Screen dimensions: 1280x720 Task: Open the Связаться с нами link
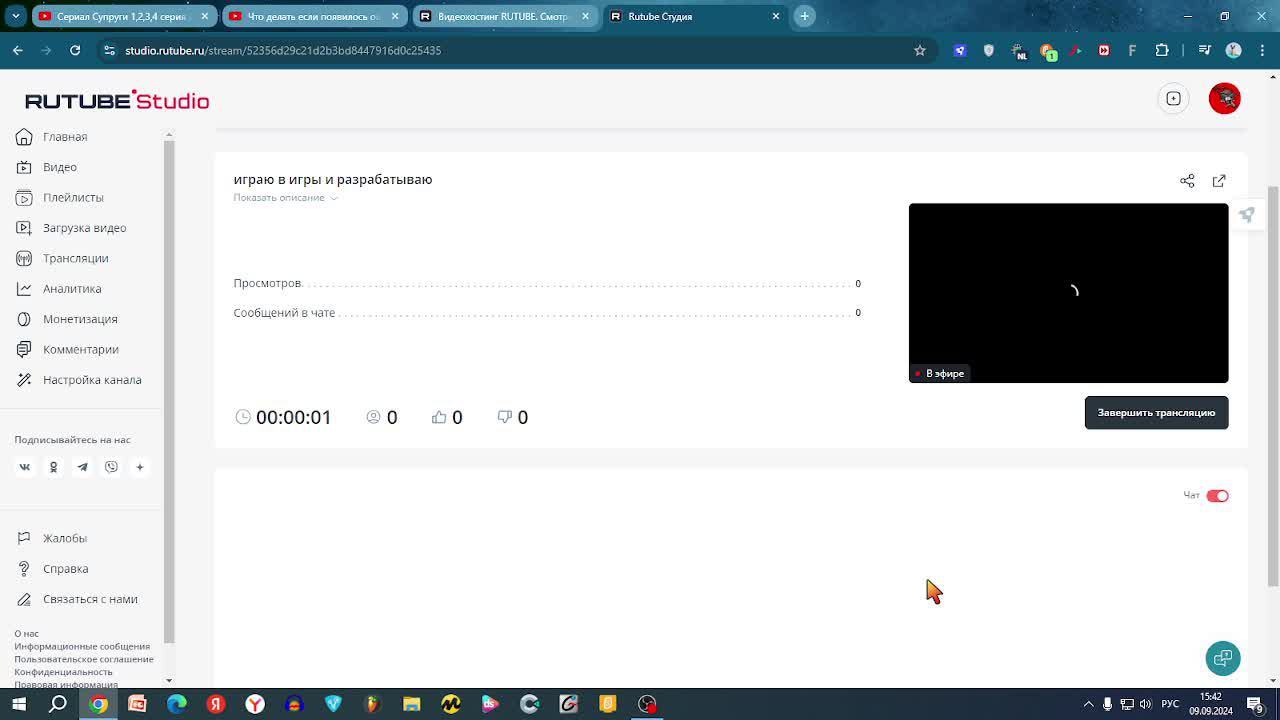(90, 599)
